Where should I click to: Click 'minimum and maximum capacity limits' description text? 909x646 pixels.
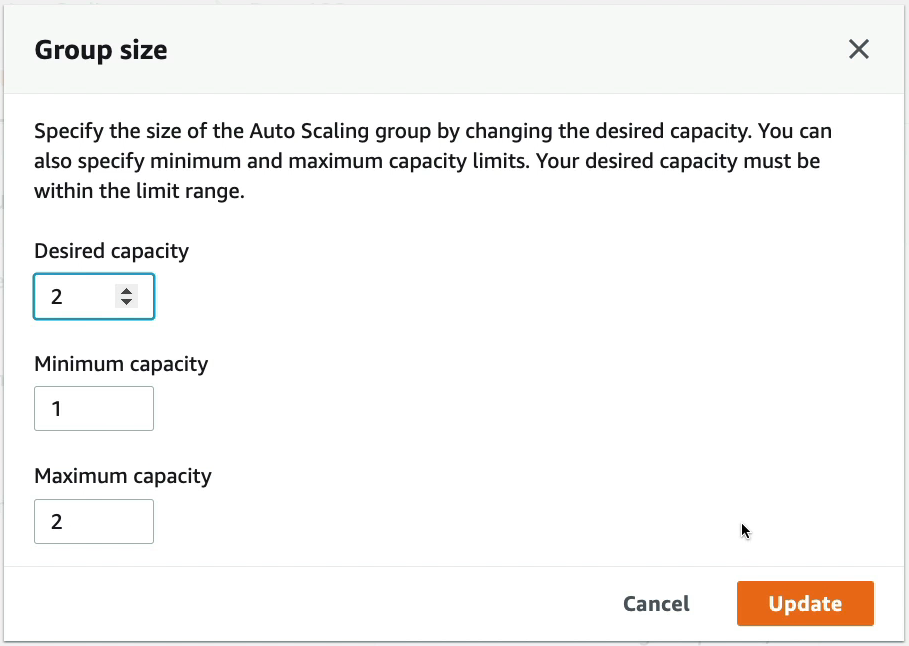point(340,161)
